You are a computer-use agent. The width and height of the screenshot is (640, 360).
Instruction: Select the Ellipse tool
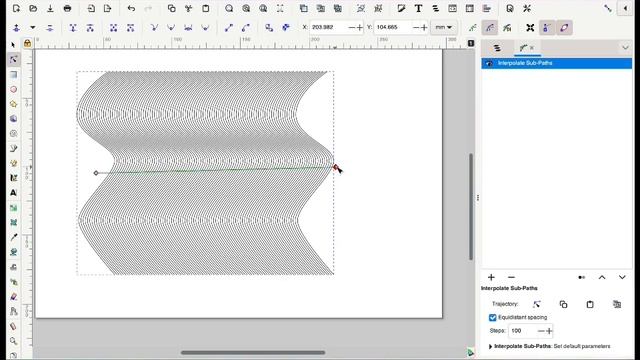[13, 89]
